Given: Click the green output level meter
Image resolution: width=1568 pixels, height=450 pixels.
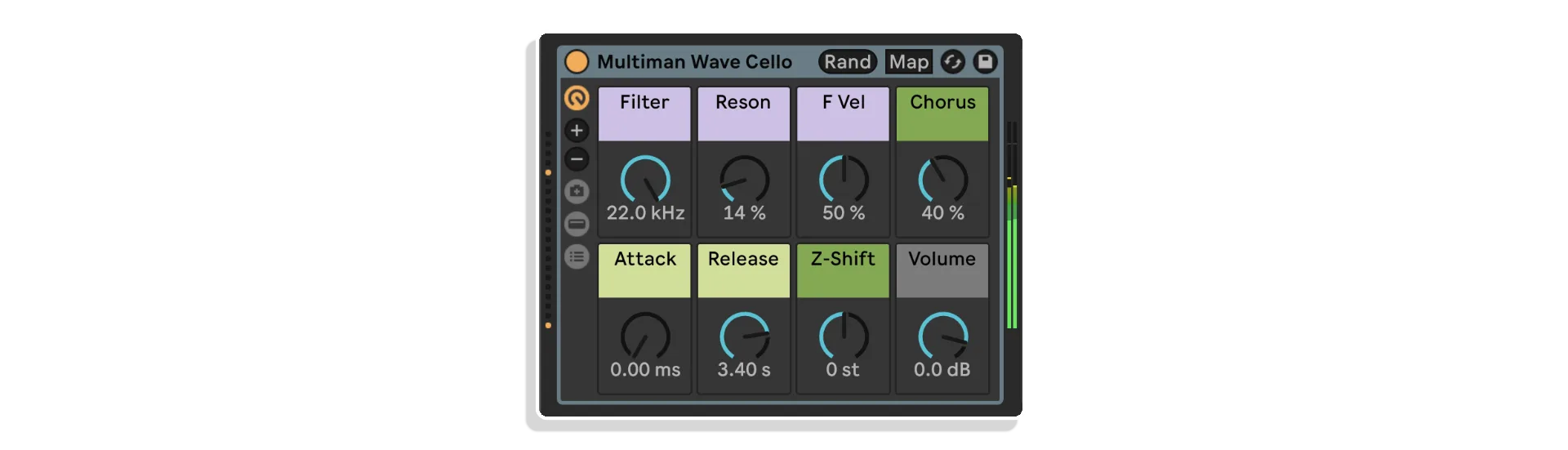Looking at the screenshot, I should (1012, 225).
